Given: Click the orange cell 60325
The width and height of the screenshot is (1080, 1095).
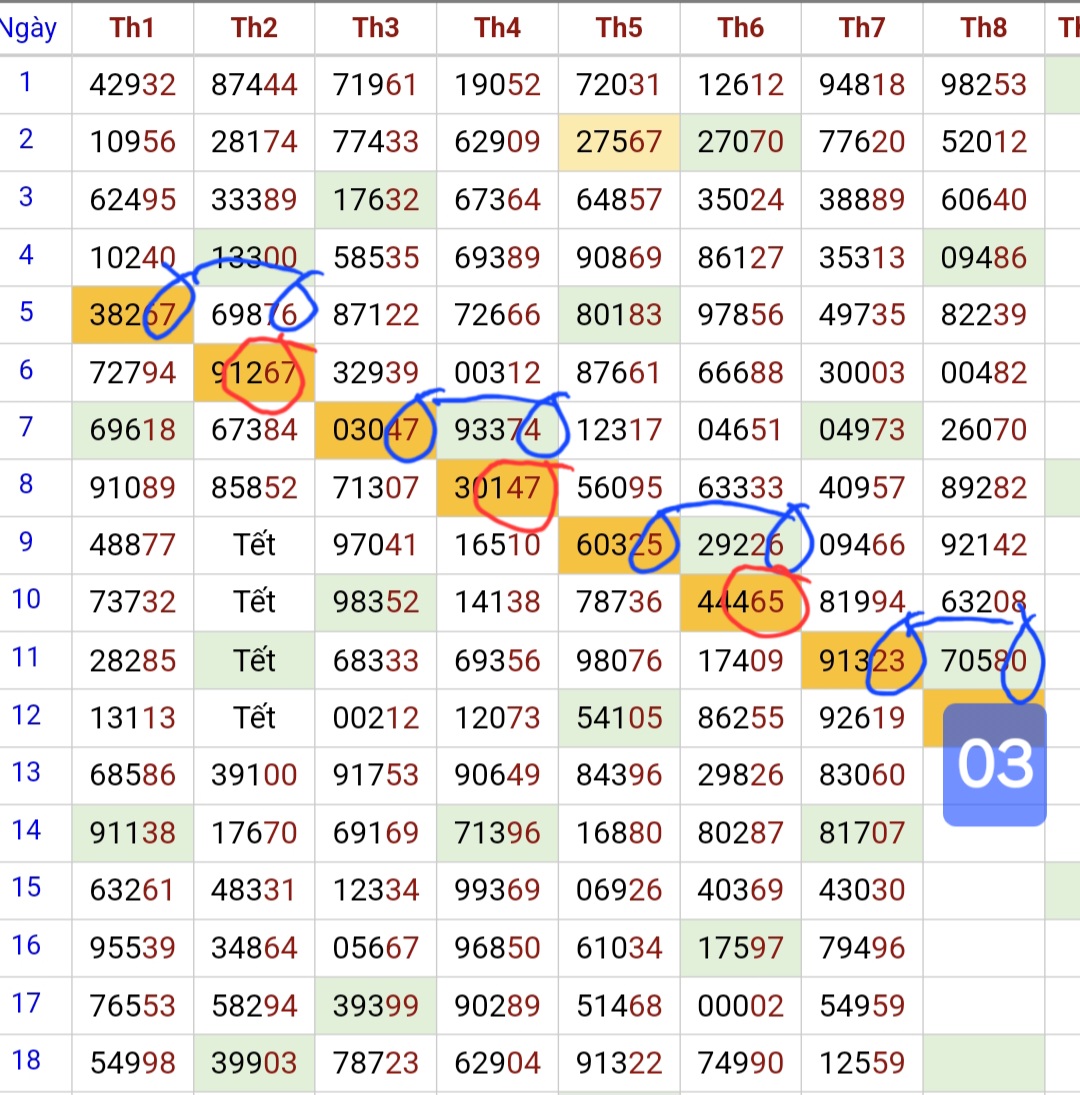Looking at the screenshot, I should point(619,545).
